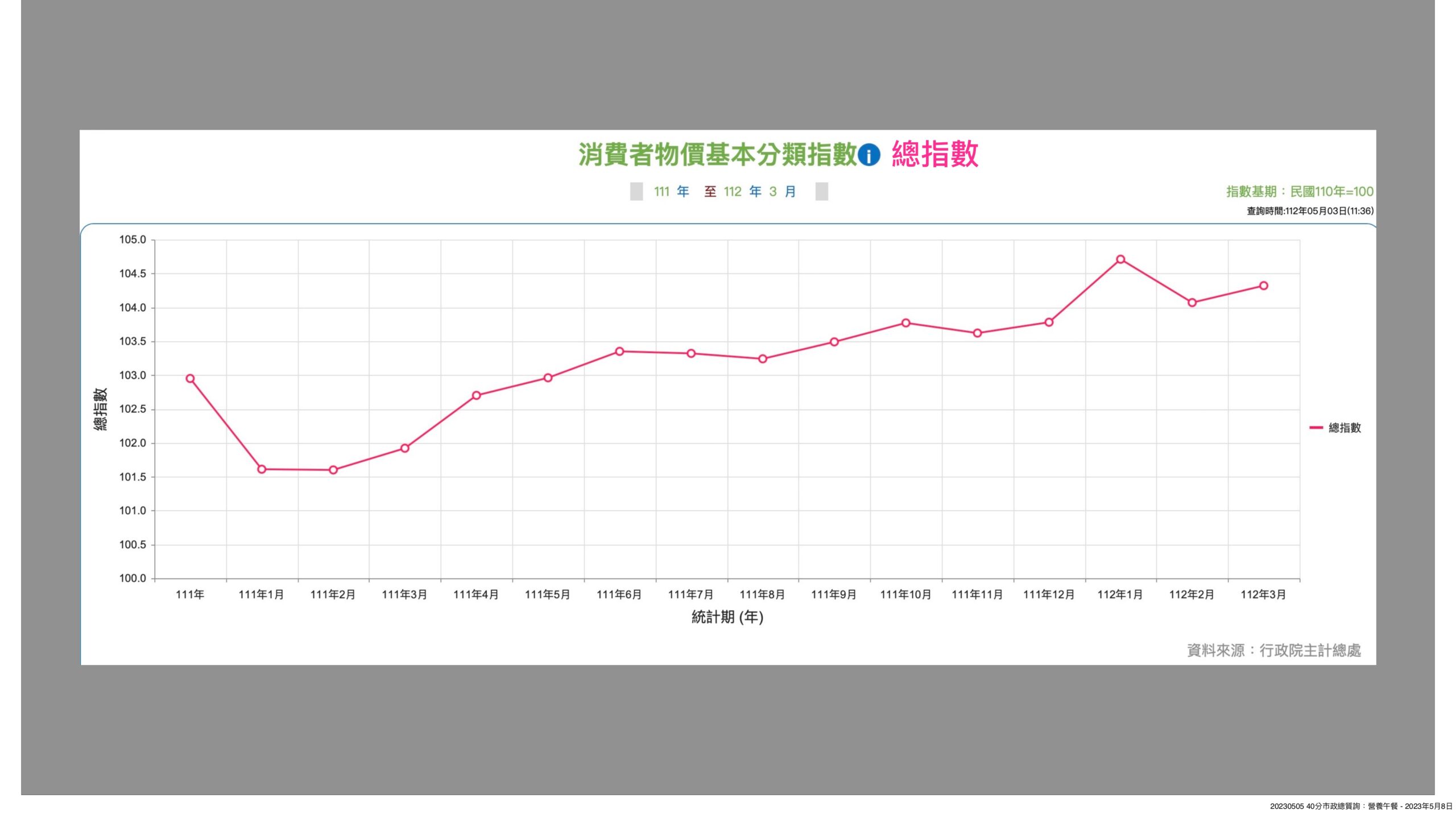Click the 111年10月 data point

[x=906, y=323]
